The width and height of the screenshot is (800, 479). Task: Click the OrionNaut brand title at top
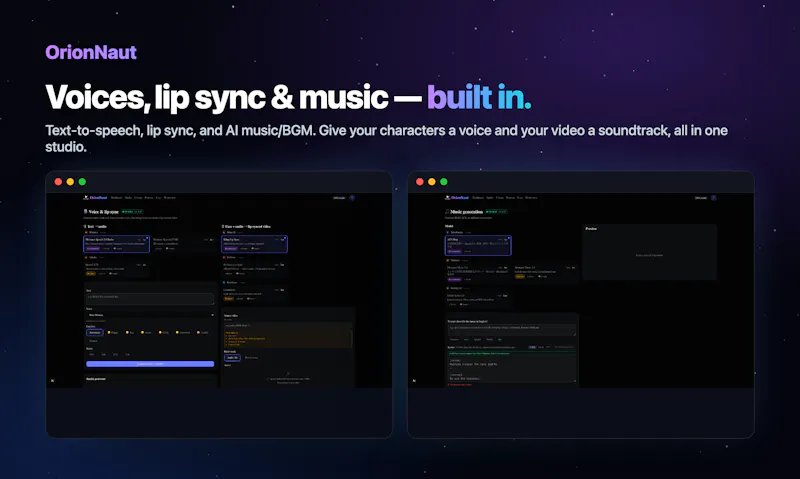(x=91, y=52)
